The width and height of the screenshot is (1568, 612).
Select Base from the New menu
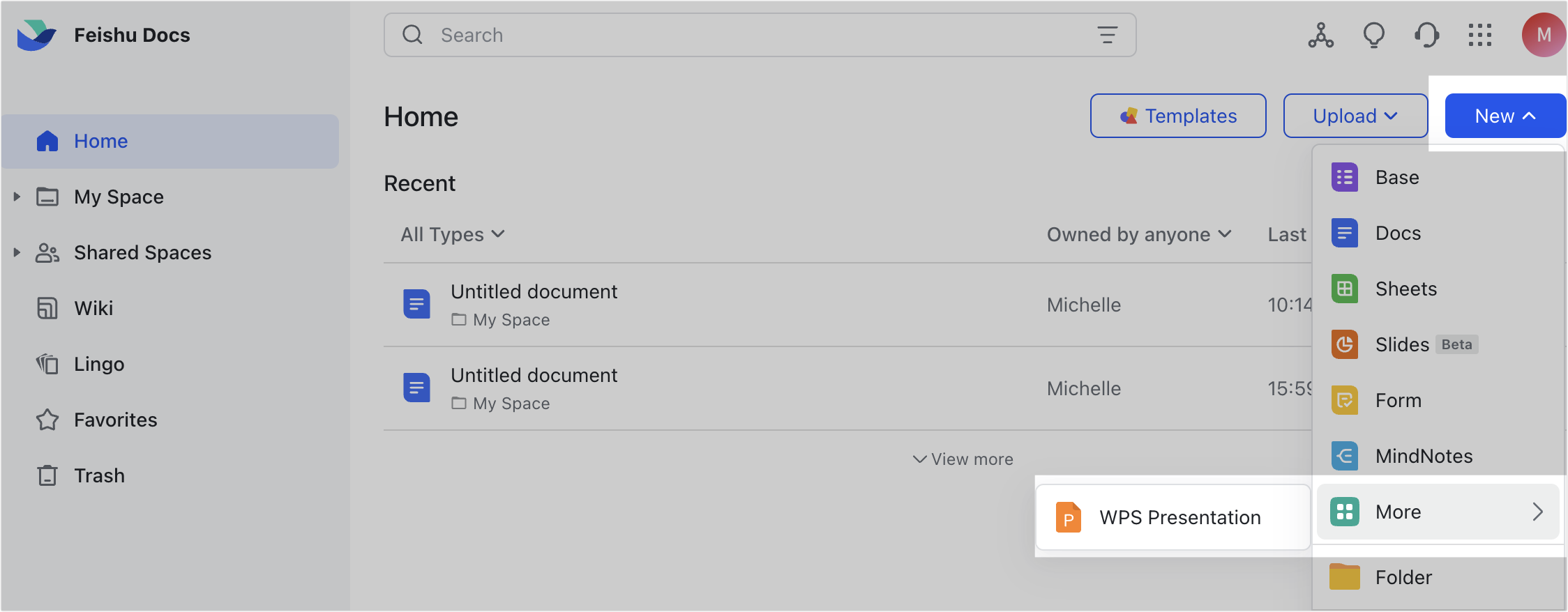pyautogui.click(x=1437, y=177)
